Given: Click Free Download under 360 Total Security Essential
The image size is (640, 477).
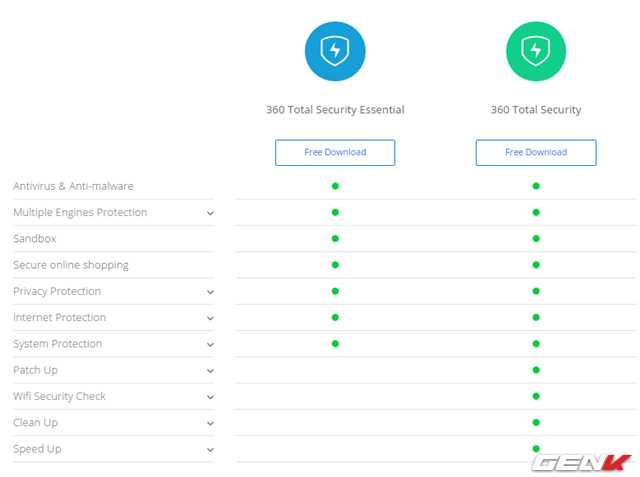Looking at the screenshot, I should [335, 152].
